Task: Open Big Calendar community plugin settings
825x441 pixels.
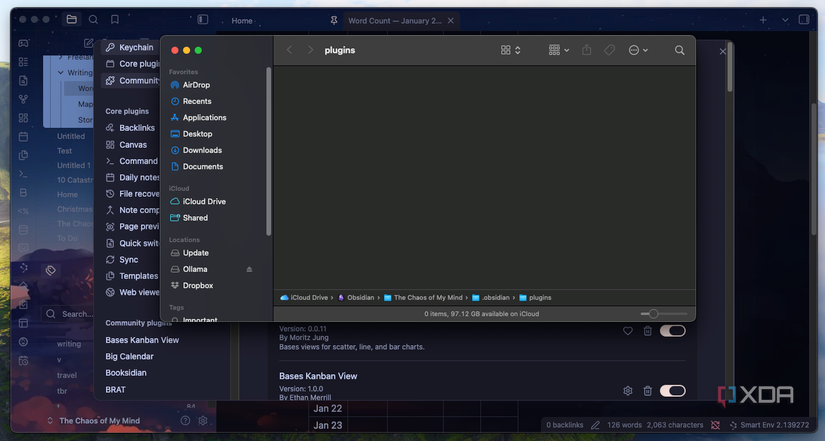Action: click(x=129, y=356)
